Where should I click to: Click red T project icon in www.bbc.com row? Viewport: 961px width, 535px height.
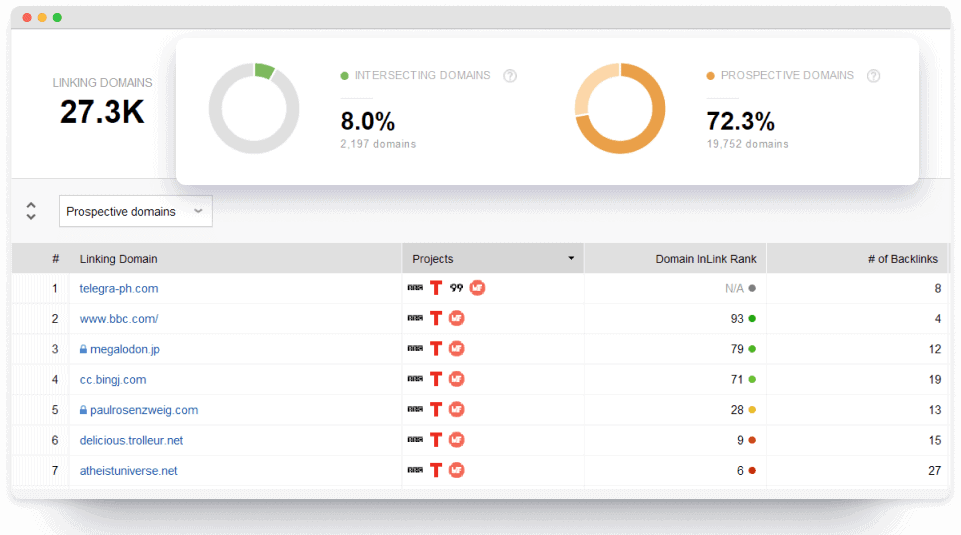click(436, 319)
